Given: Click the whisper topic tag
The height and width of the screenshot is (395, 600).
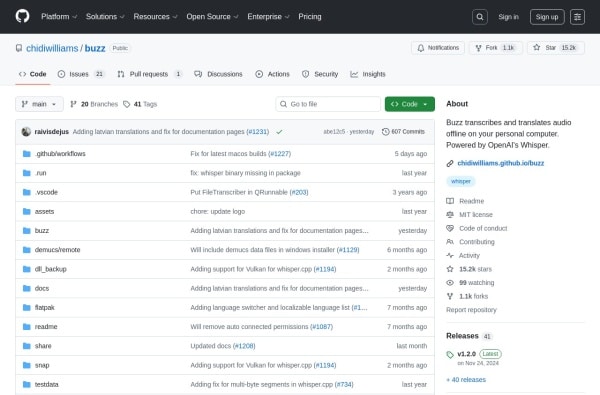Looking at the screenshot, I should click(461, 181).
